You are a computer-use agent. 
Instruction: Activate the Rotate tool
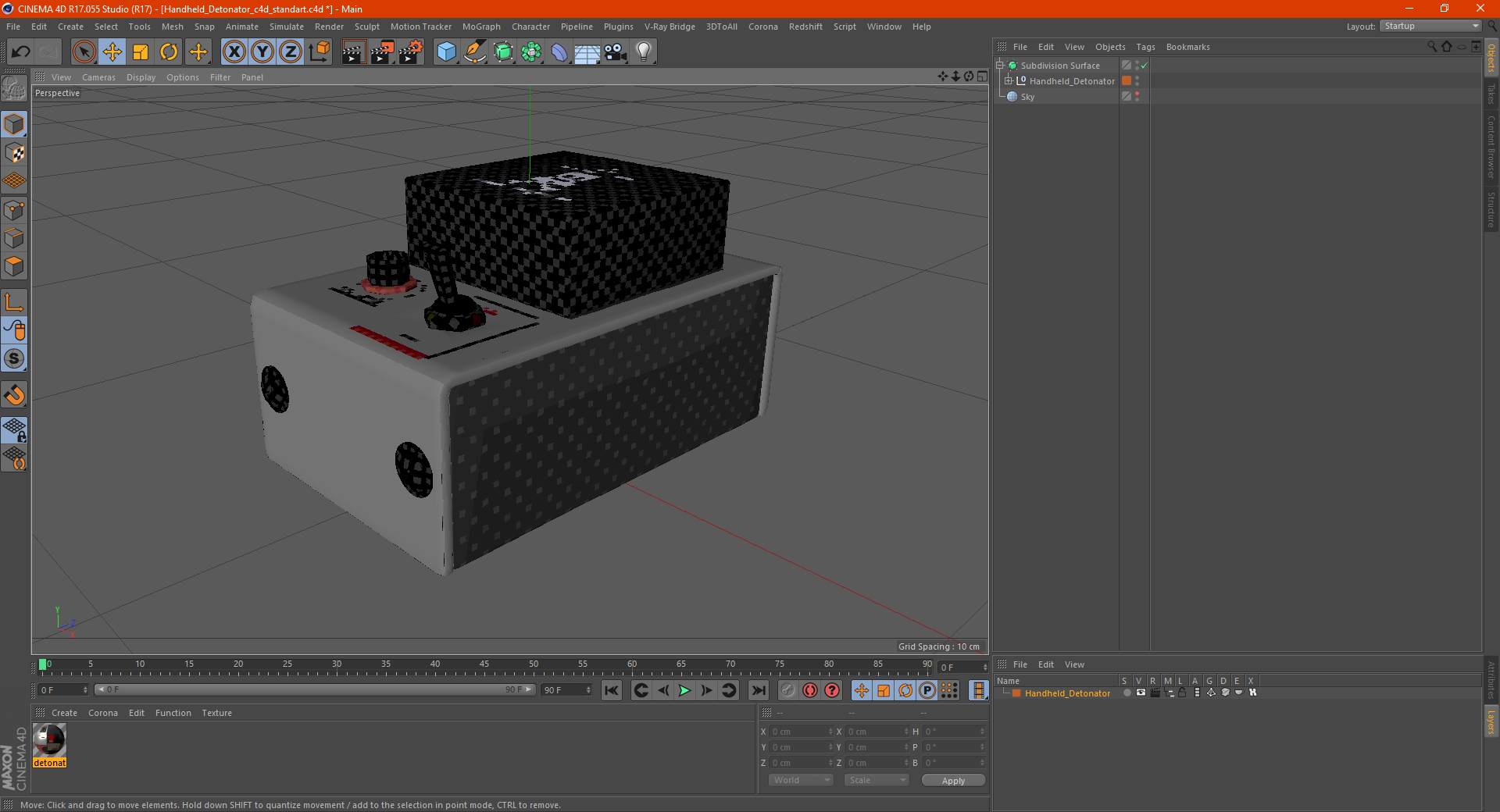click(169, 52)
